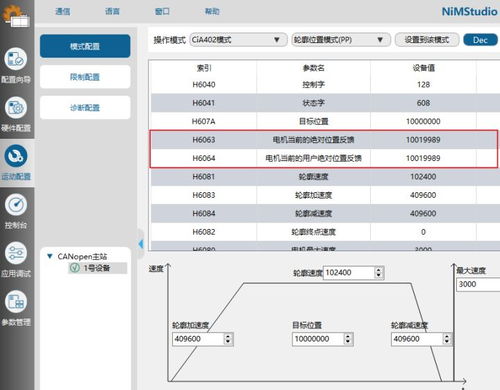500x390 pixels.
Task: Select the H6040 index cell
Action: point(204,85)
